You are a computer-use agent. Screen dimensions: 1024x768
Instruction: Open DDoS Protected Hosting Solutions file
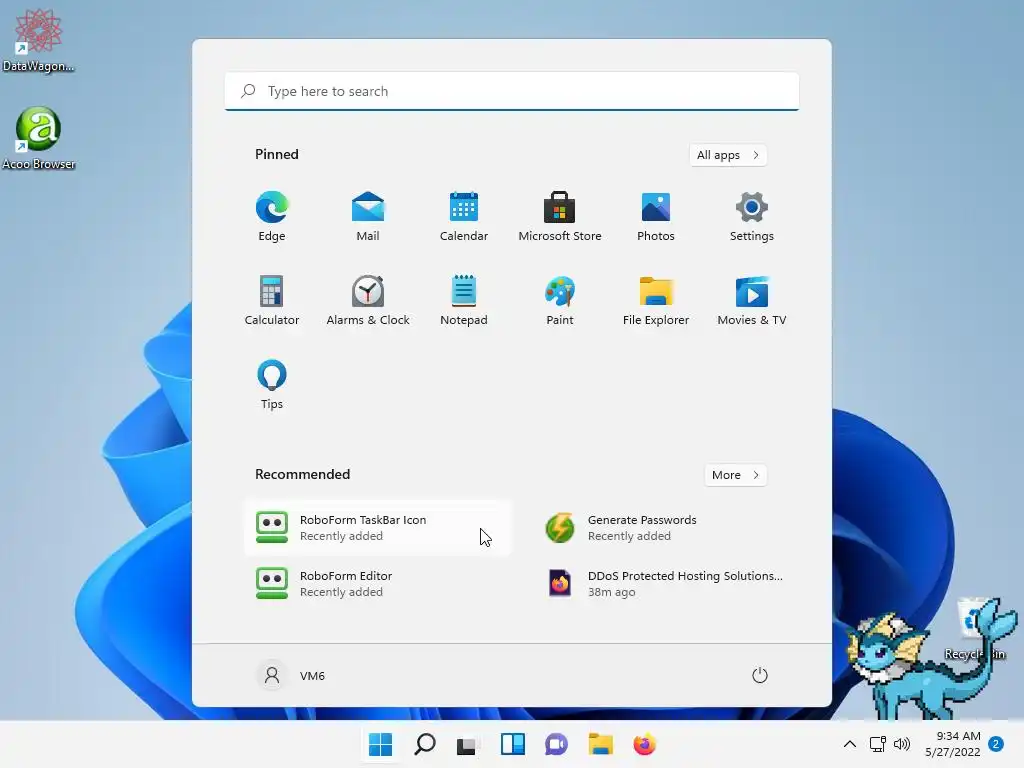click(665, 584)
